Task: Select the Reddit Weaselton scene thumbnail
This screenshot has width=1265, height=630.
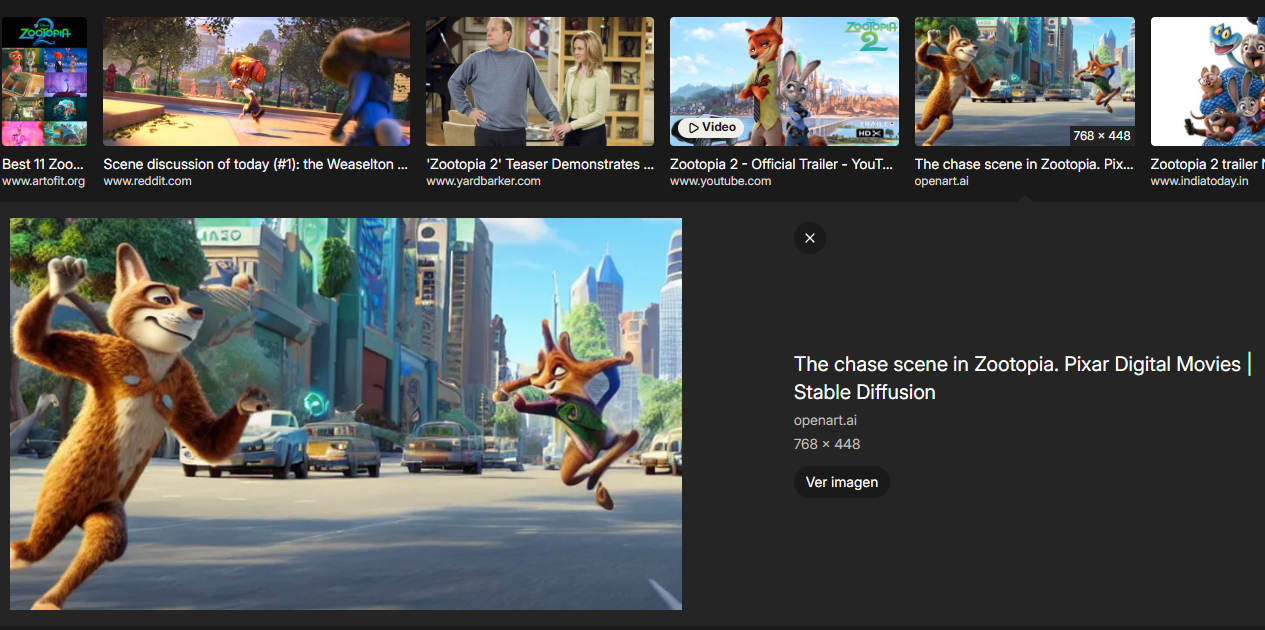Action: pos(256,82)
